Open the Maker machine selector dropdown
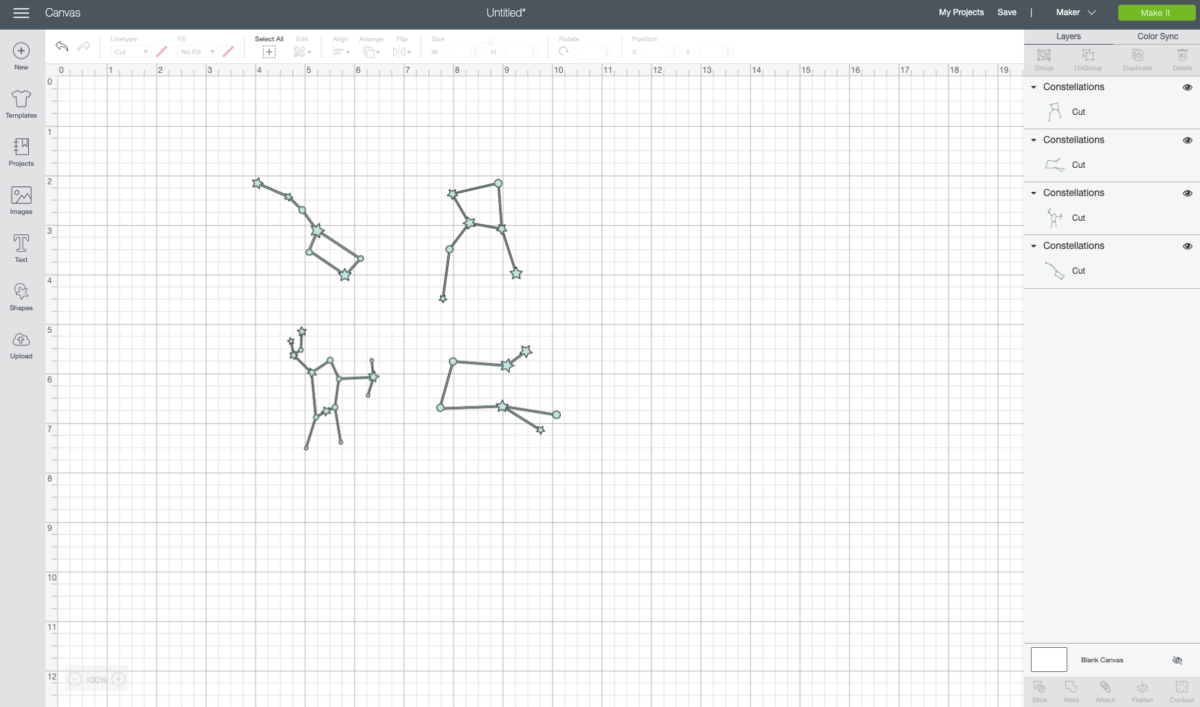1200x707 pixels. pos(1076,13)
